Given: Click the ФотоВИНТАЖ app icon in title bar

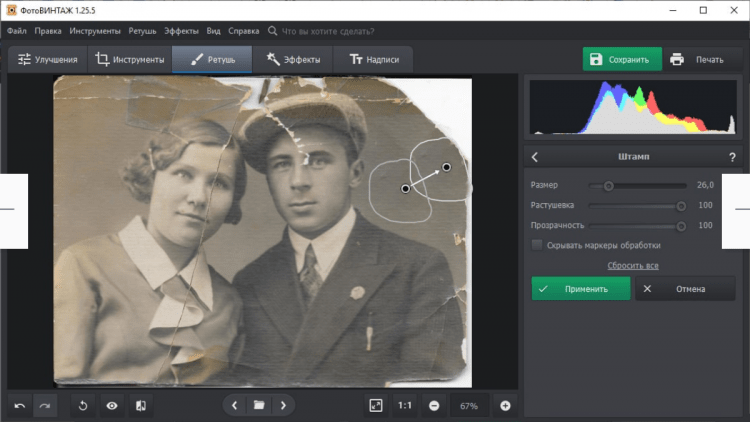Looking at the screenshot, I should coord(11,10).
